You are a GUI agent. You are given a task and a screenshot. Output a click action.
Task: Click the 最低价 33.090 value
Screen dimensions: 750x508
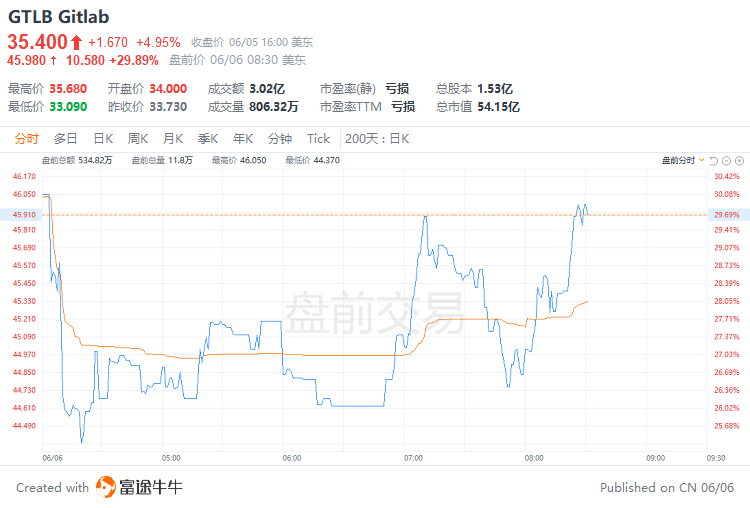tap(68, 107)
